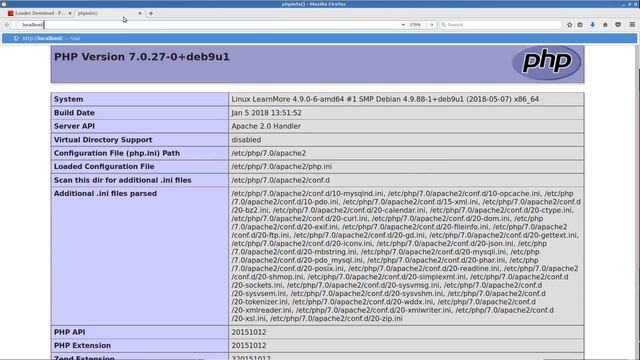Click the browser back arrow button

[7, 25]
